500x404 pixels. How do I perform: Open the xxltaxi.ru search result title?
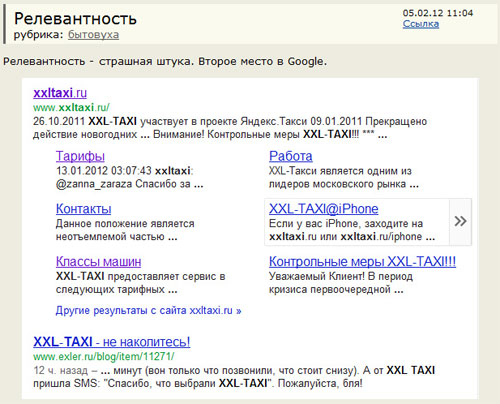tap(60, 93)
